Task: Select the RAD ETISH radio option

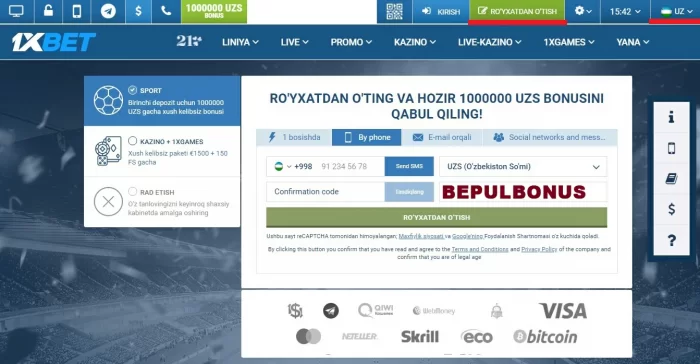Action: point(133,192)
